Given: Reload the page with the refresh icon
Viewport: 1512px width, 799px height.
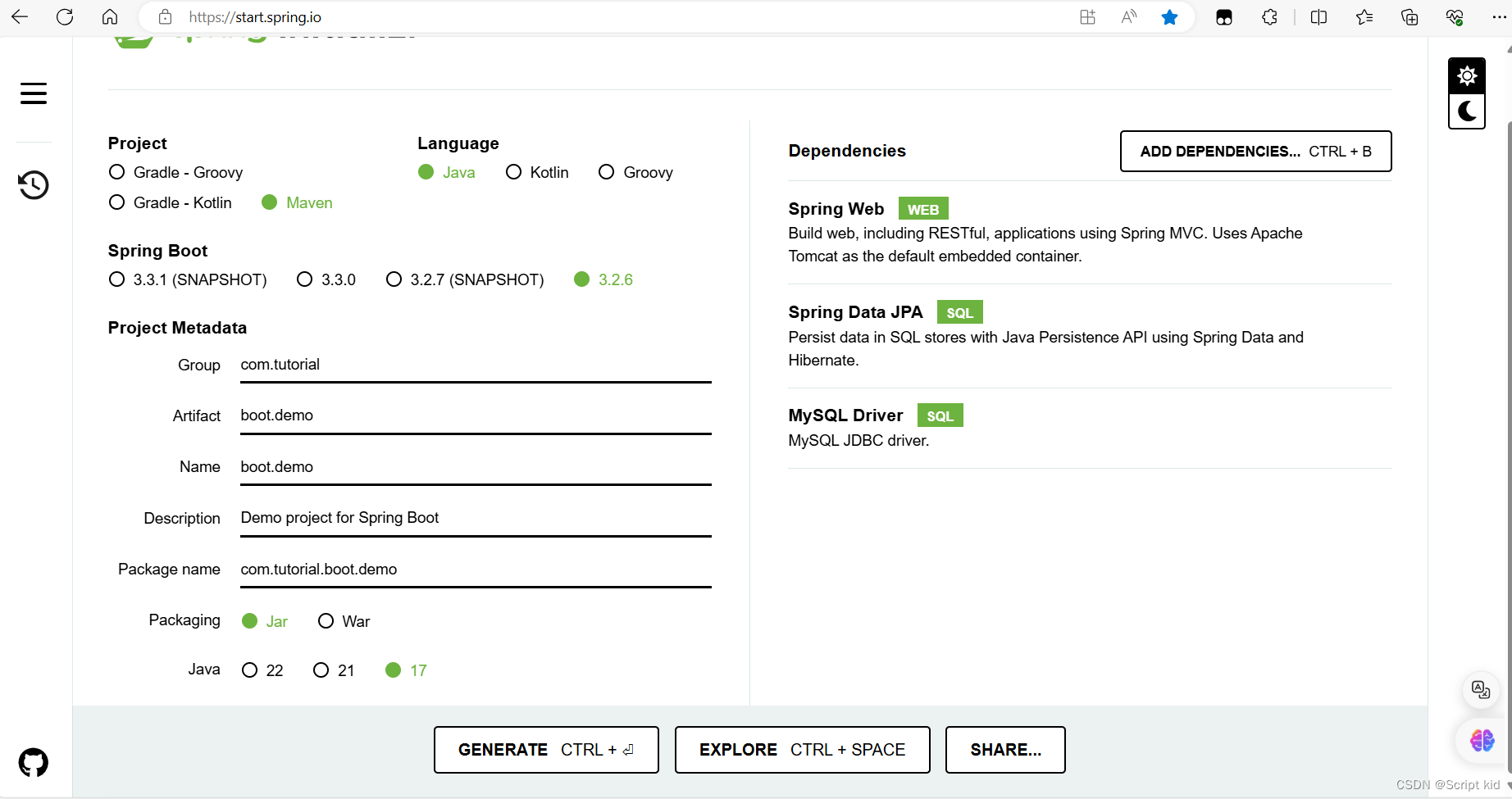Looking at the screenshot, I should (x=65, y=17).
